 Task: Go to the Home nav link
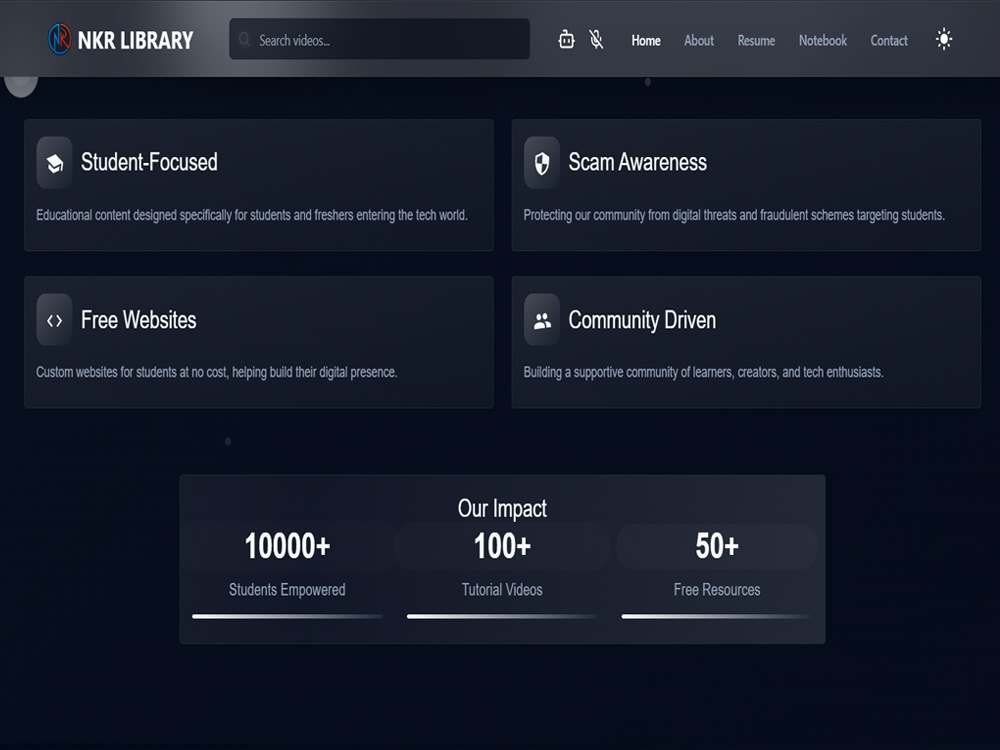646,40
